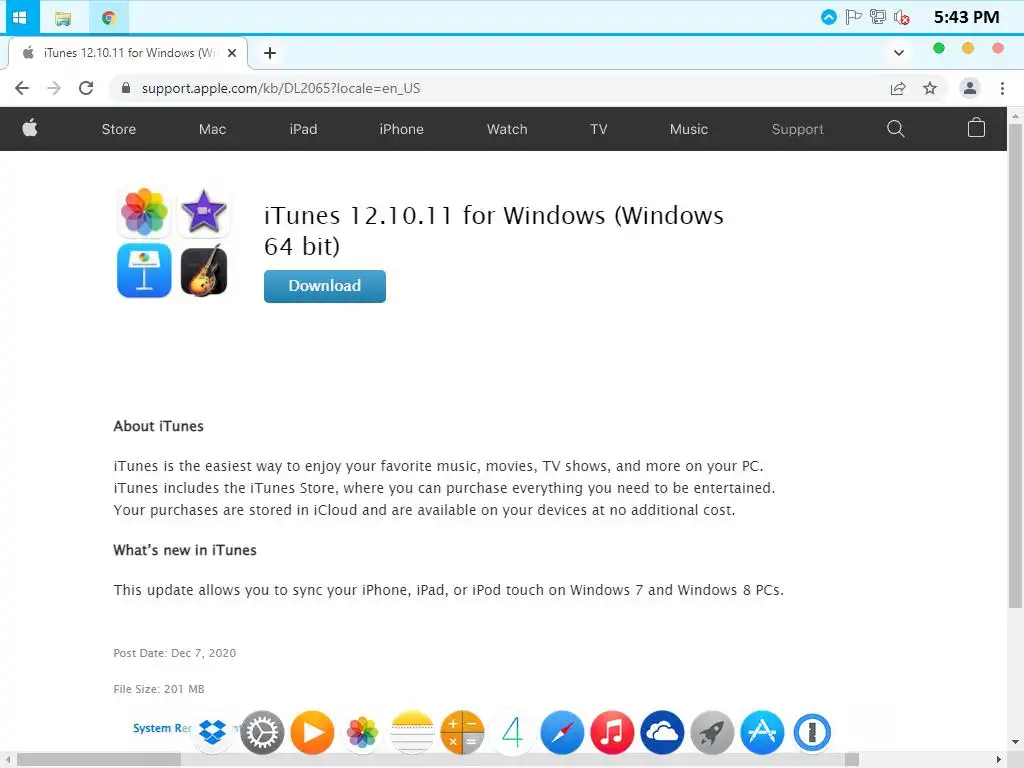Expand the tab search chevron

point(899,53)
